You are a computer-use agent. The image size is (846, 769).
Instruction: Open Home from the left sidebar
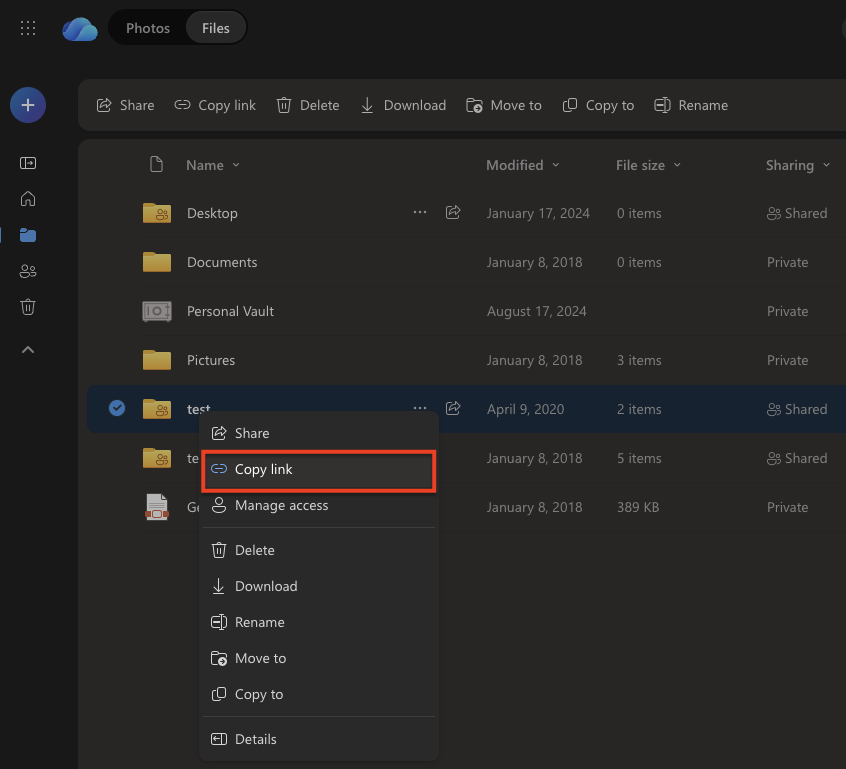point(28,199)
